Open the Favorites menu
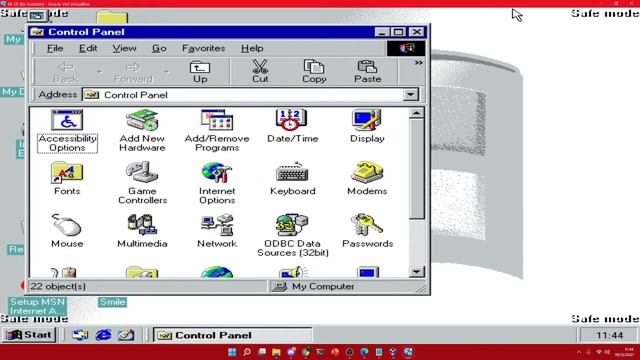This screenshot has height=360, width=640. [x=203, y=48]
